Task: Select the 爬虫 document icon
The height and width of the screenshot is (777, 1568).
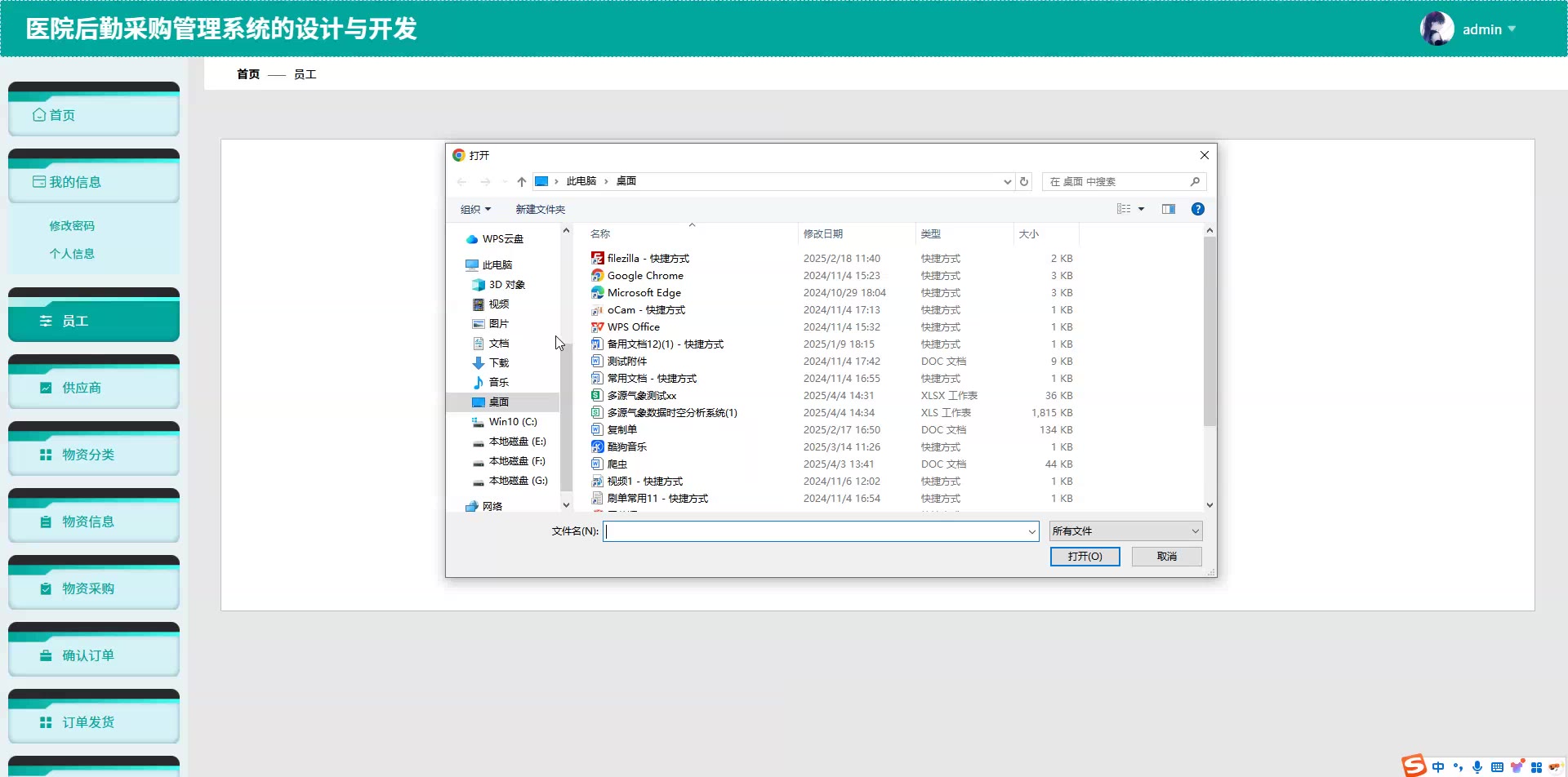Action: point(597,464)
